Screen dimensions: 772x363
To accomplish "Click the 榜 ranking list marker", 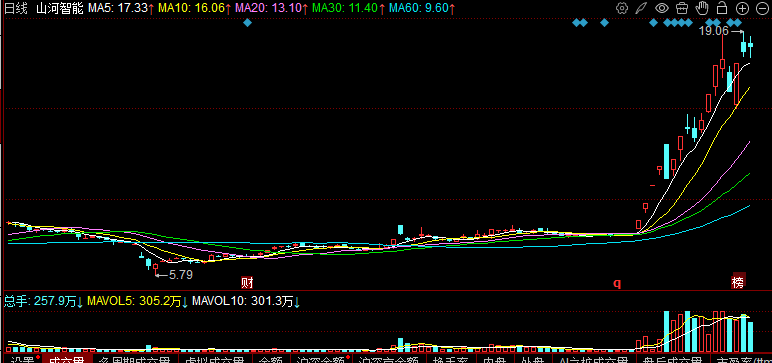I will click(x=738, y=280).
